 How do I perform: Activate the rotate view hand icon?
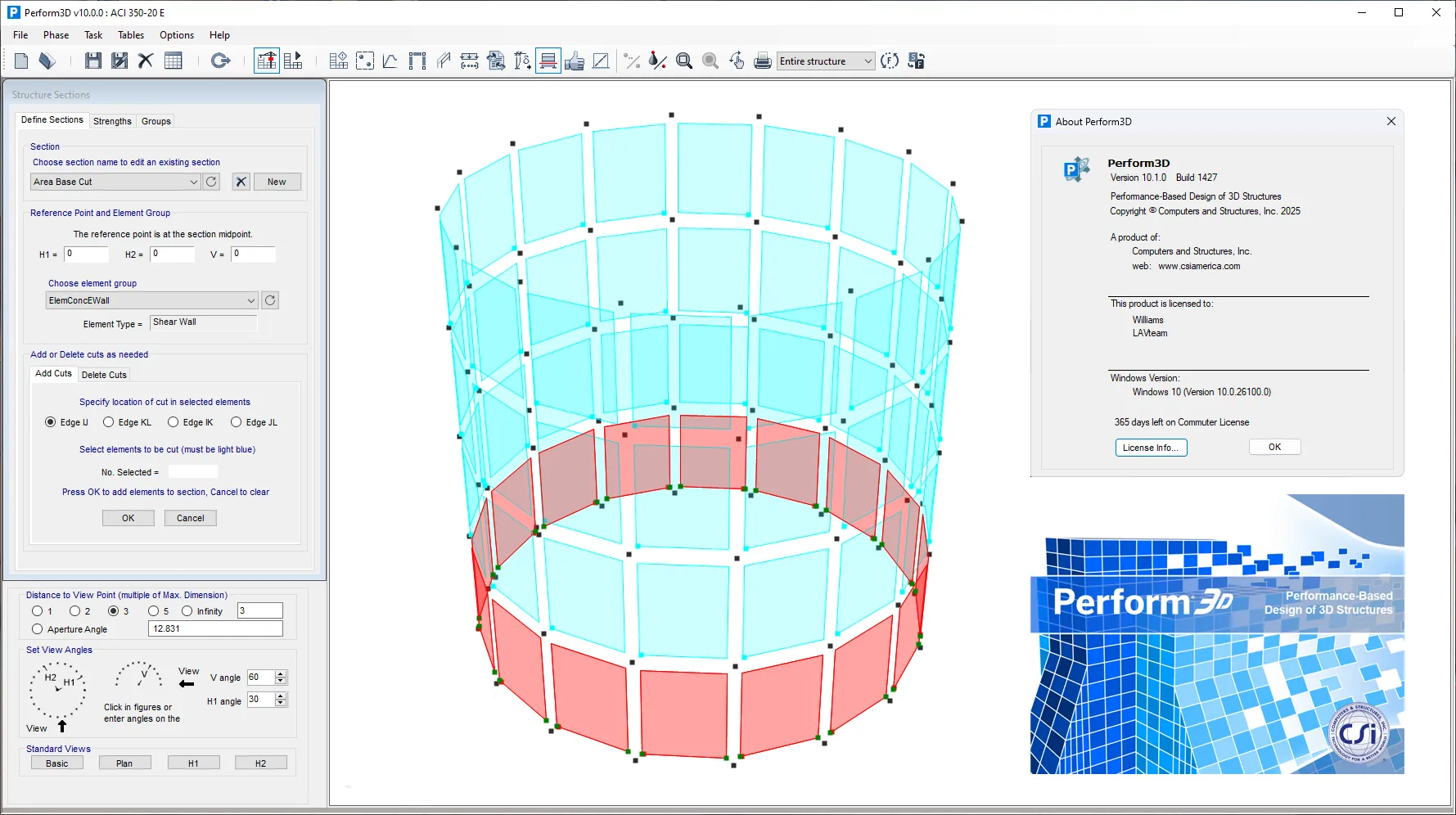pos(737,61)
